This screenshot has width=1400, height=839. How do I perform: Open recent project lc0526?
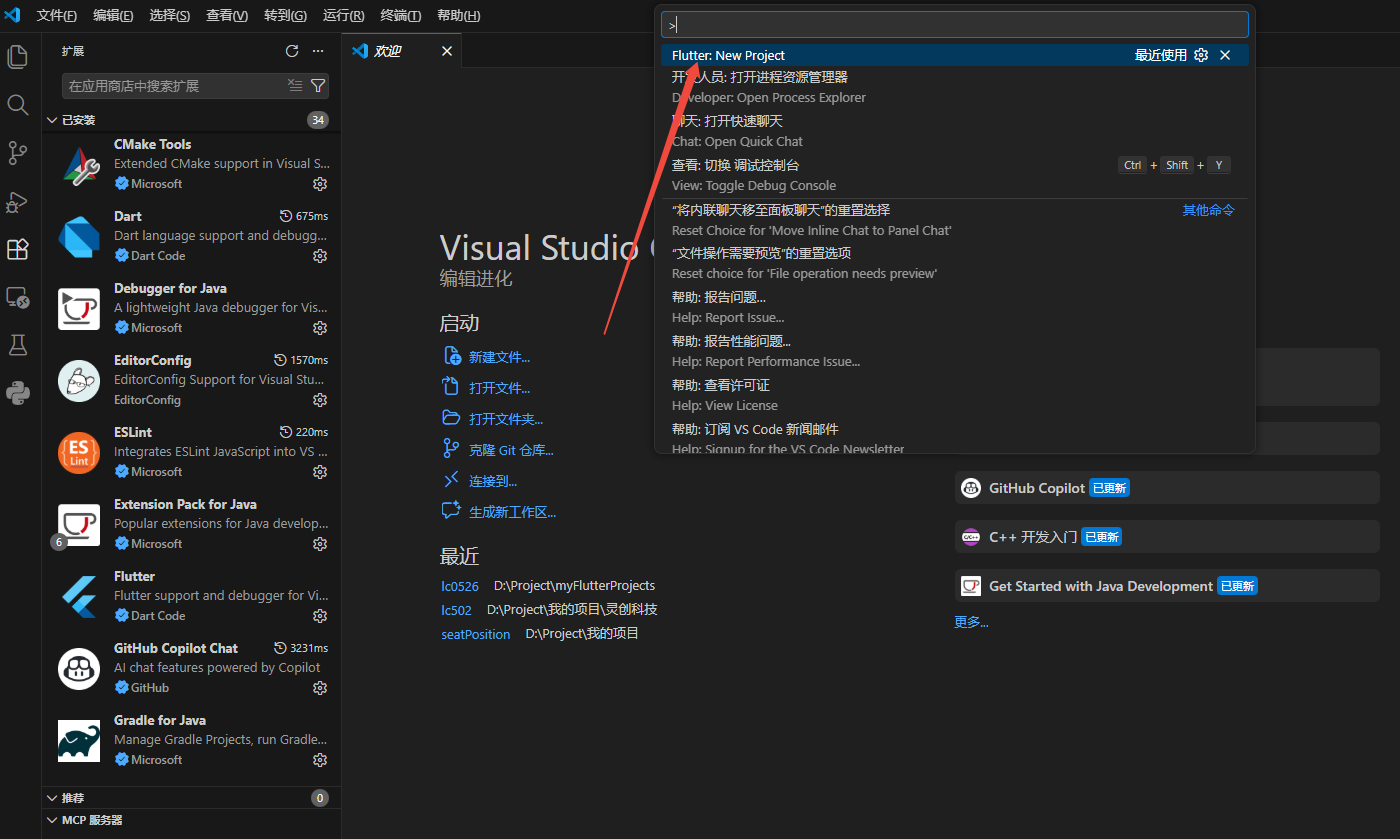[460, 586]
